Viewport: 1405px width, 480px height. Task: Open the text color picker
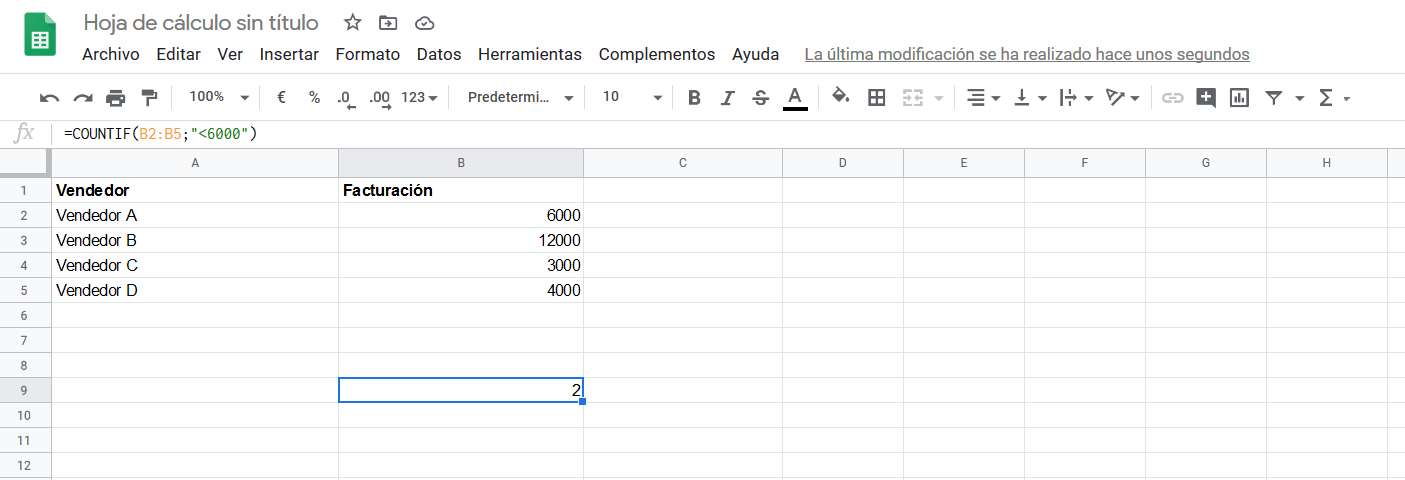coord(795,98)
